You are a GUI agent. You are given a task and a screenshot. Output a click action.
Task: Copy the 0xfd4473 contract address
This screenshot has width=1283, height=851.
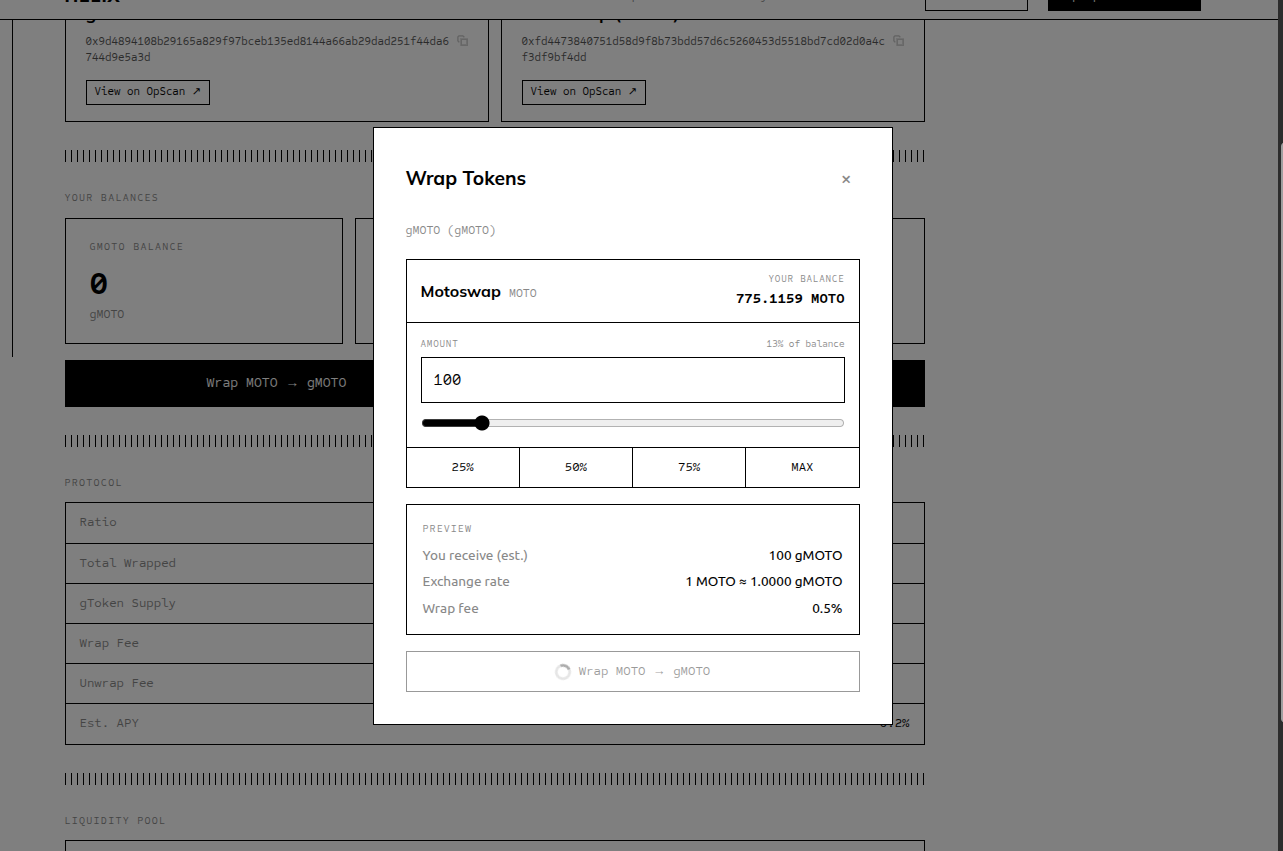coord(898,41)
